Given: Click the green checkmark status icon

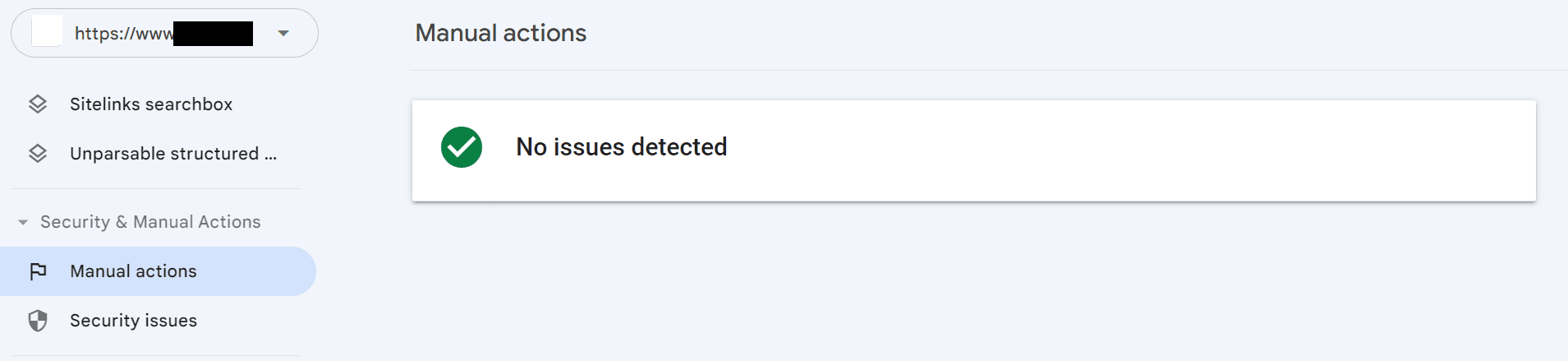Looking at the screenshot, I should pyautogui.click(x=462, y=147).
